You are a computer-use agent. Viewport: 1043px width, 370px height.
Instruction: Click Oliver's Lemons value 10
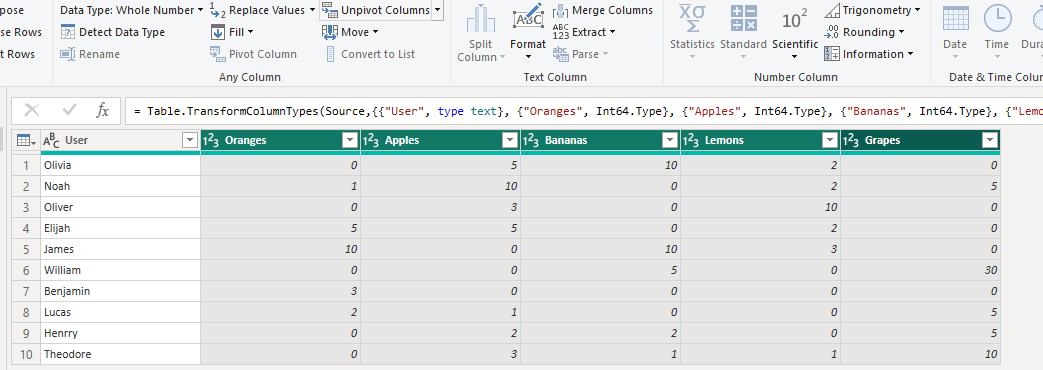(x=760, y=207)
